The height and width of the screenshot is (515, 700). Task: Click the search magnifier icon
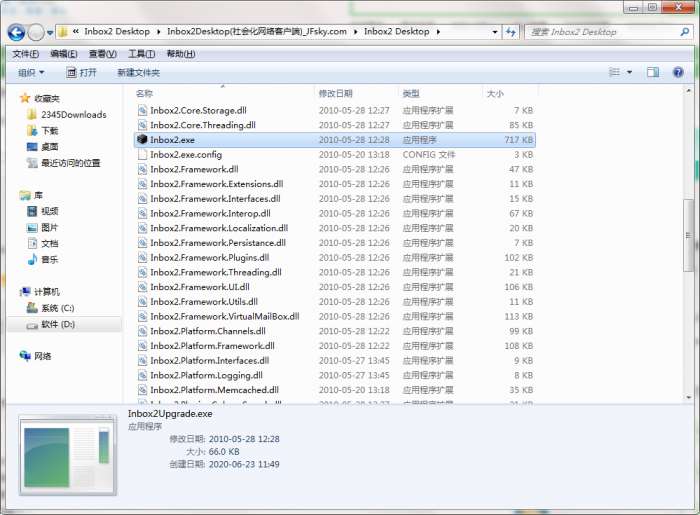(x=684, y=32)
